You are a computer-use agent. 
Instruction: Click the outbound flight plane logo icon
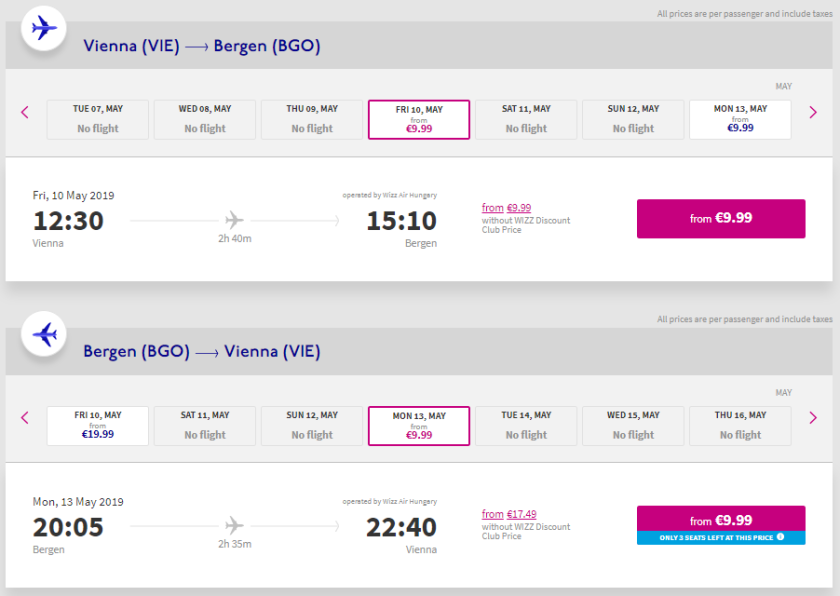click(44, 28)
